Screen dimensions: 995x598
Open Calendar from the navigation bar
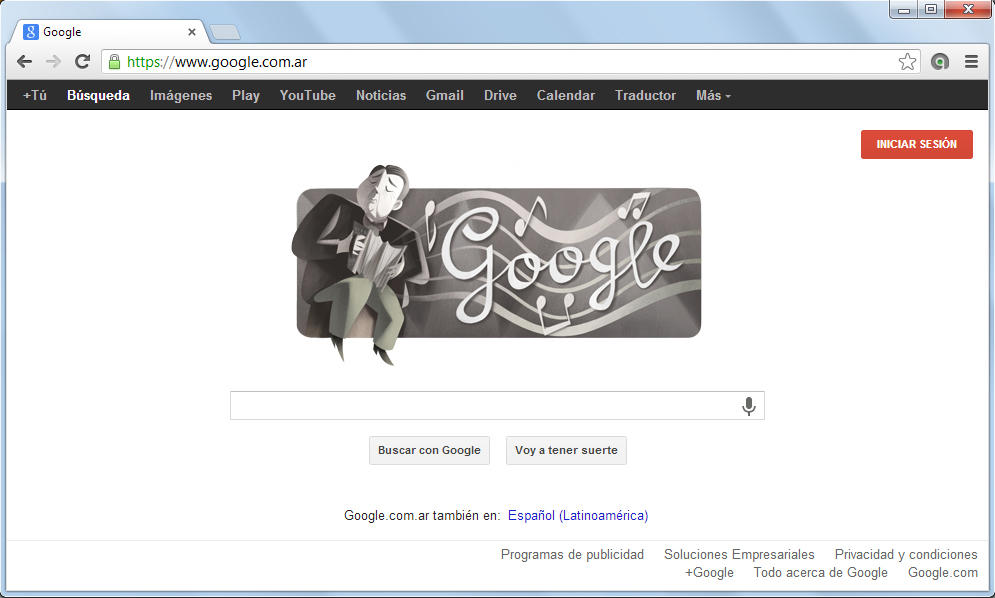click(x=566, y=95)
